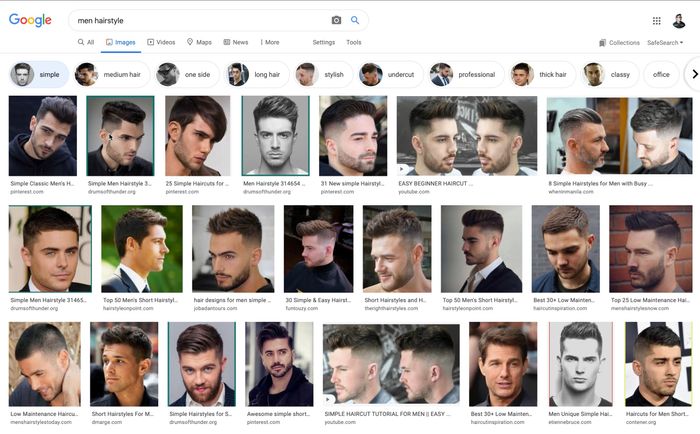The height and width of the screenshot is (434, 700).
Task: Select the Images tab
Action: (x=121, y=42)
